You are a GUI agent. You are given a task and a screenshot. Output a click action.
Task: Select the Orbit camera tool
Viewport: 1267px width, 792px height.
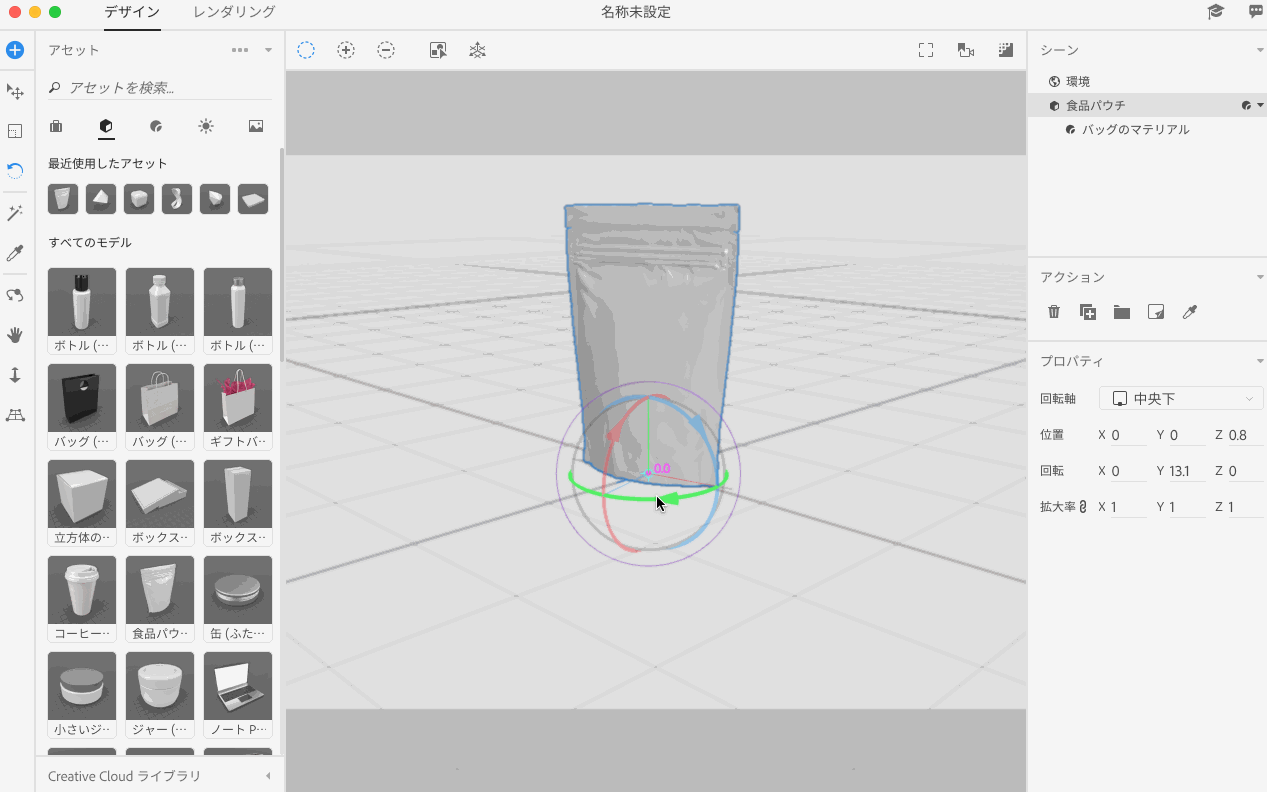click(15, 295)
